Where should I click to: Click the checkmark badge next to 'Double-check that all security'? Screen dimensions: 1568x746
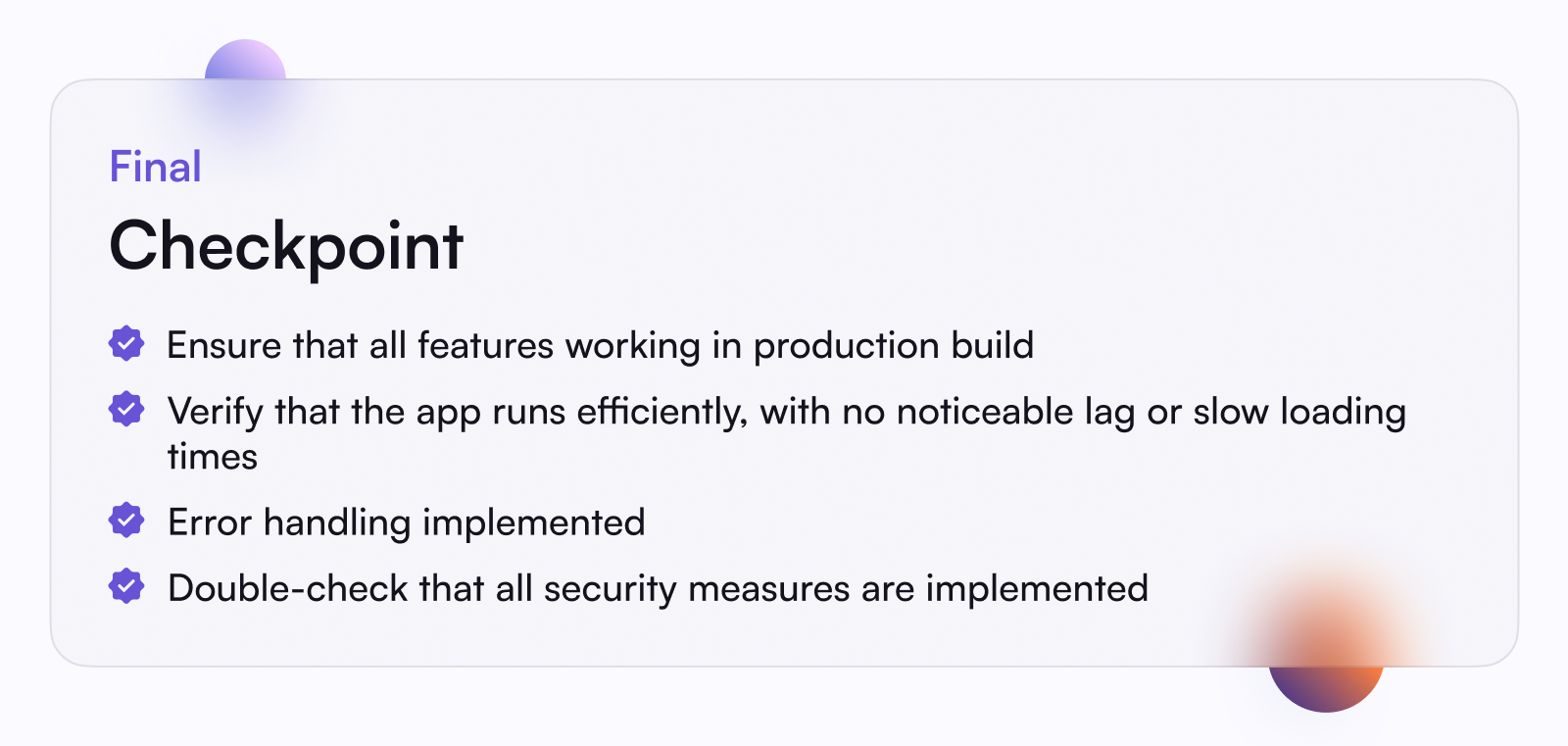tap(126, 586)
